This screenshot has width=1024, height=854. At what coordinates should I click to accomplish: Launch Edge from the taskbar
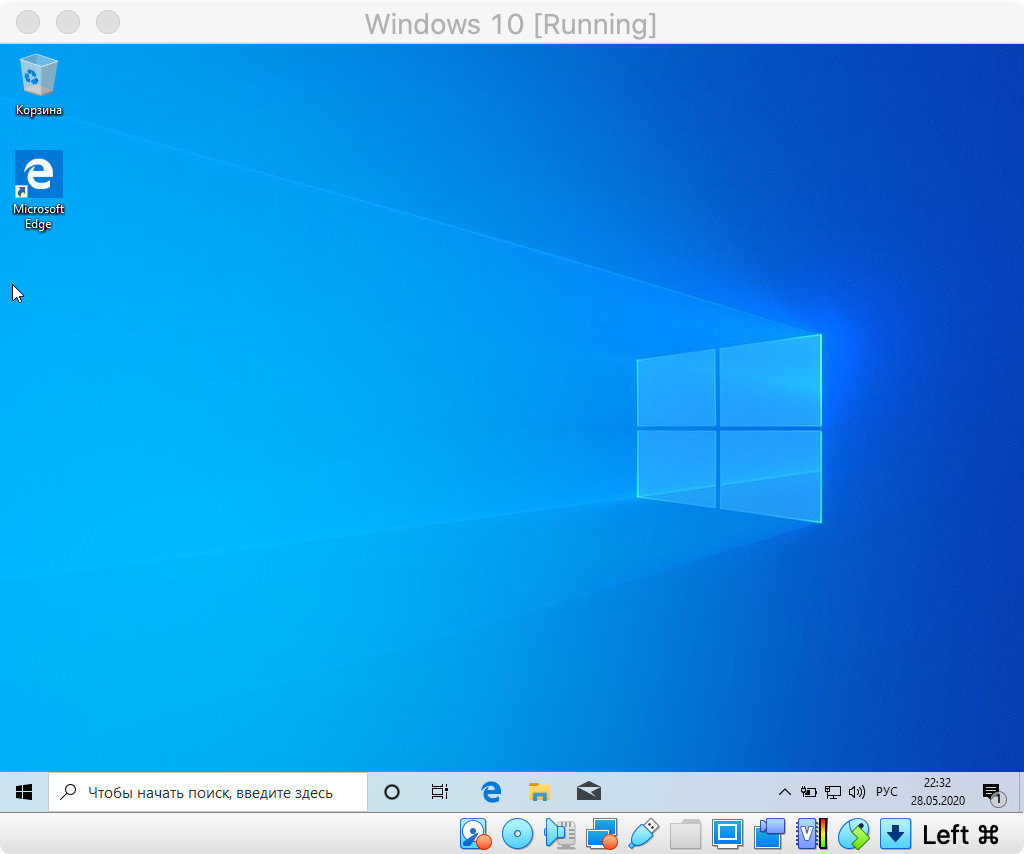pyautogui.click(x=491, y=792)
